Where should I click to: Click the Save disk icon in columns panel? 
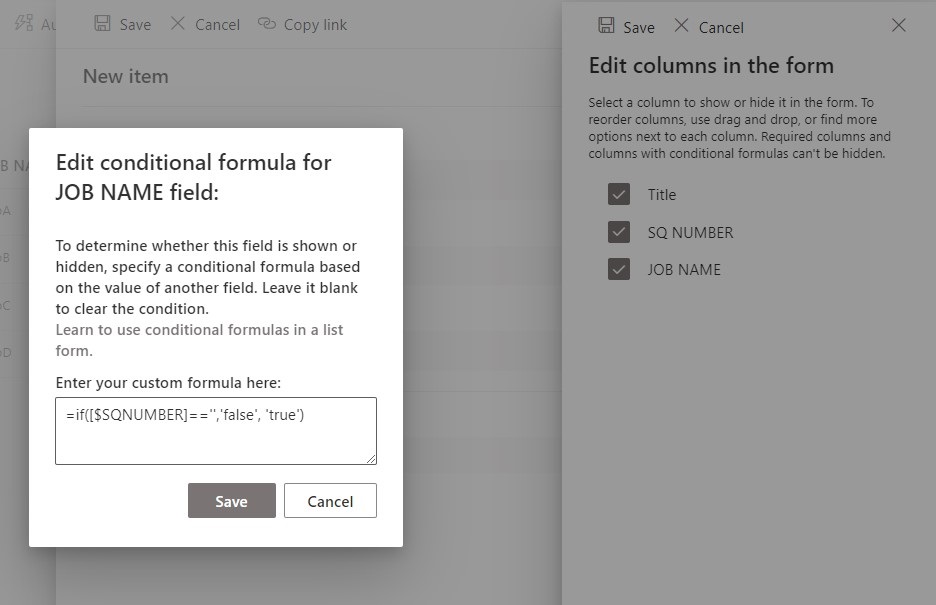[x=608, y=26]
